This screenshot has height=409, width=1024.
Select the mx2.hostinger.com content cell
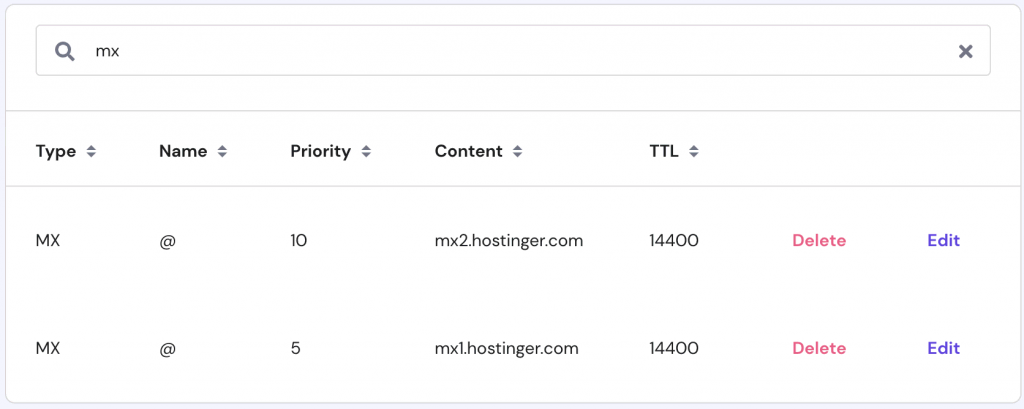pos(508,241)
